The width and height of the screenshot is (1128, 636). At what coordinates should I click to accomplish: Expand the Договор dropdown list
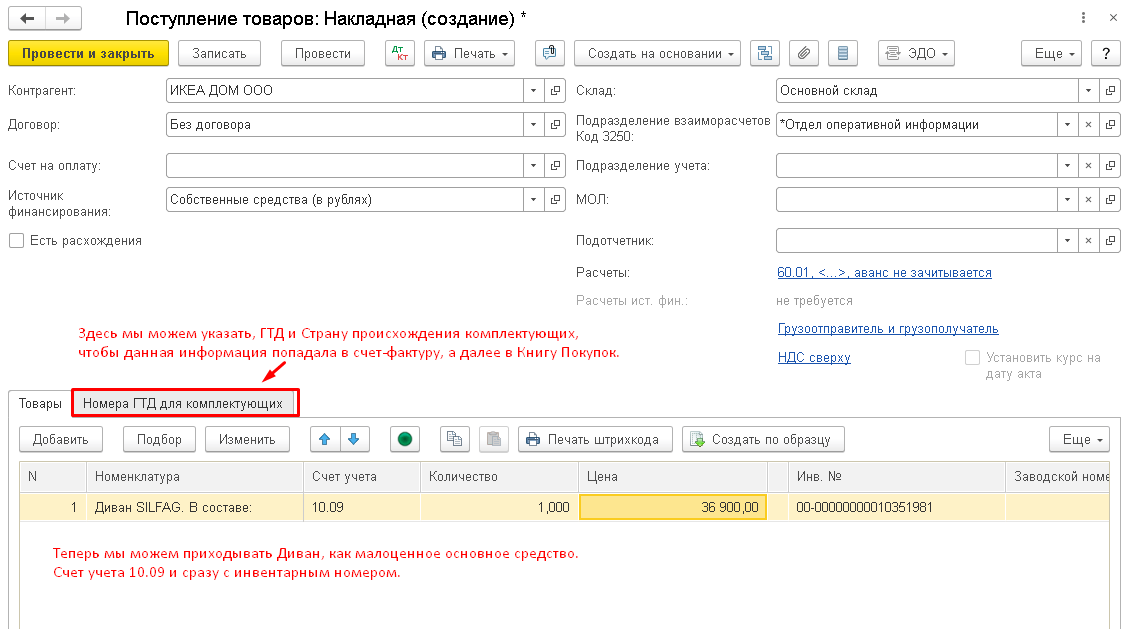533,124
